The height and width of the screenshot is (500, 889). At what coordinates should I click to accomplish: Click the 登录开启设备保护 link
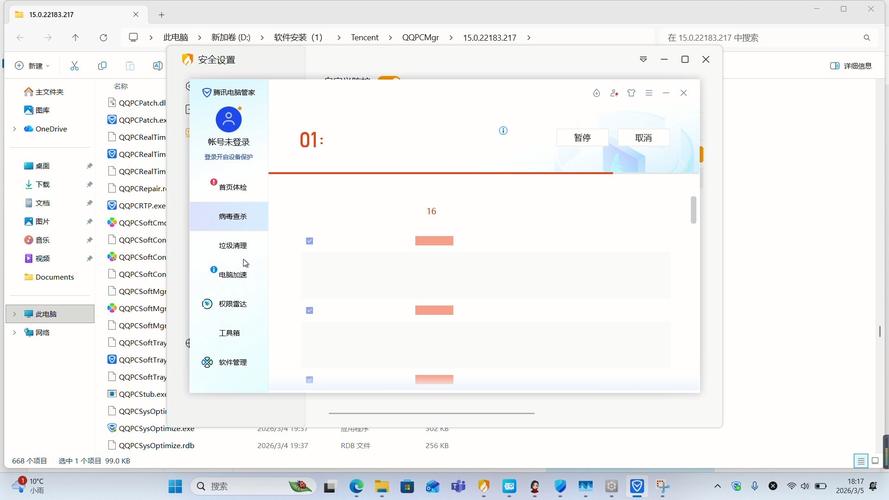click(x=228, y=157)
